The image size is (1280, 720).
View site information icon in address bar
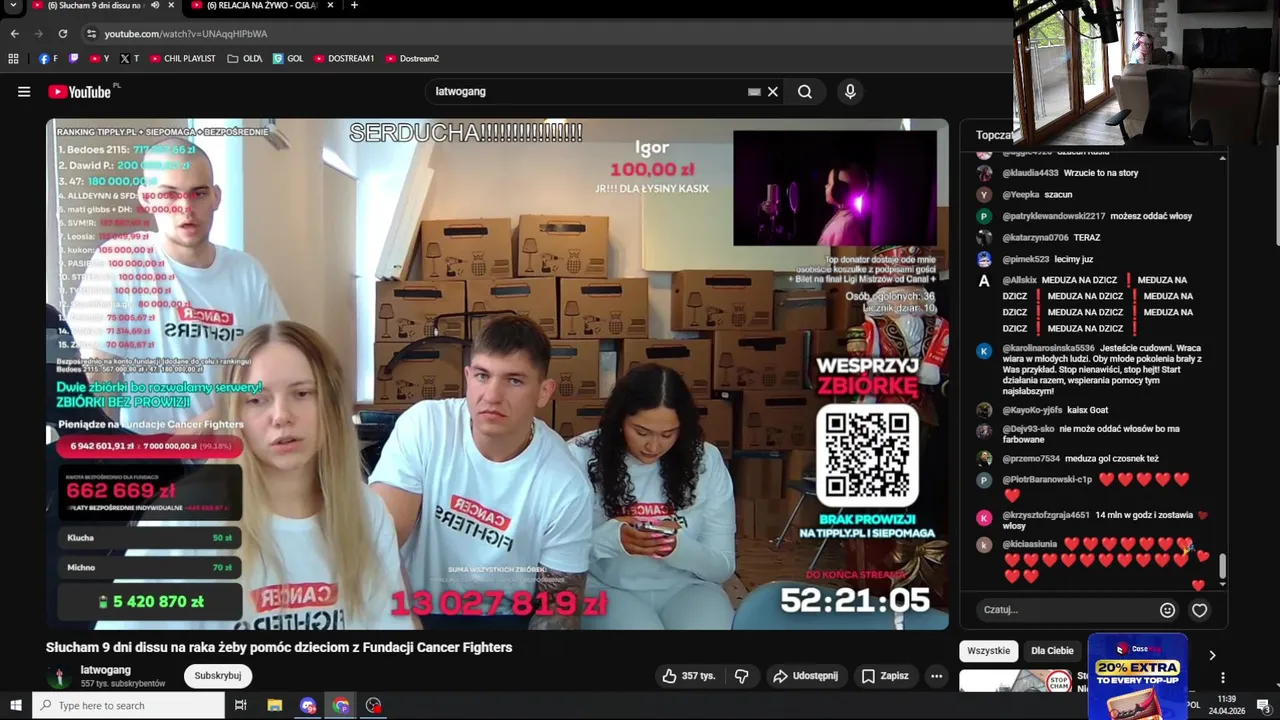91,34
